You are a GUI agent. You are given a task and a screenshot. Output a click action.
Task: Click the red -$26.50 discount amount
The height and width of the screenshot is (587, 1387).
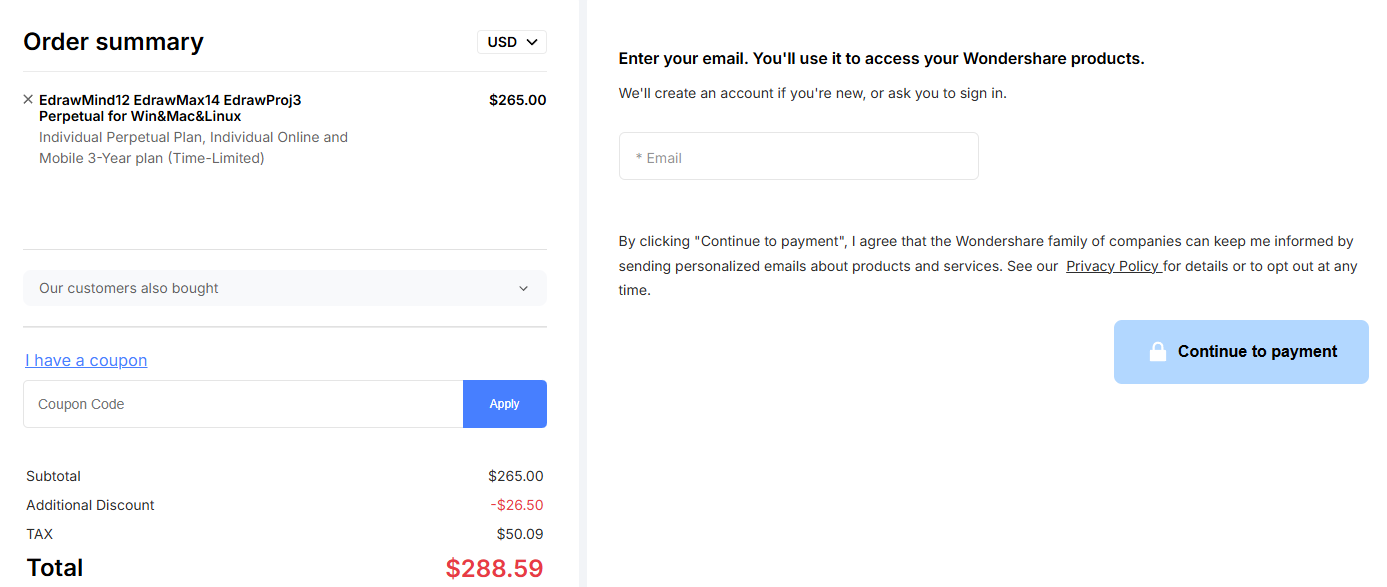pos(517,505)
